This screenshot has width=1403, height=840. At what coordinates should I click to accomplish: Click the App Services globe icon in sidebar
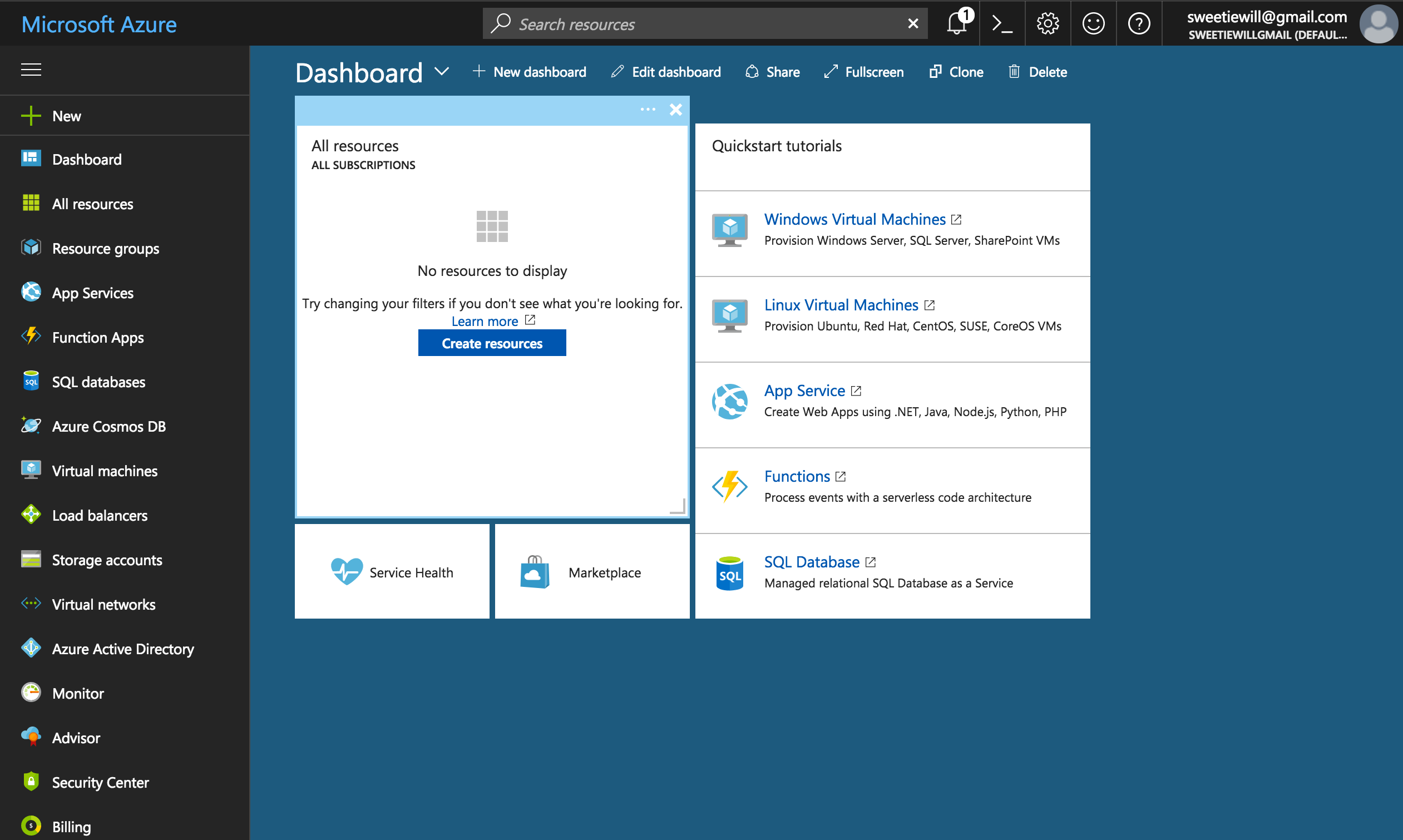(x=31, y=292)
